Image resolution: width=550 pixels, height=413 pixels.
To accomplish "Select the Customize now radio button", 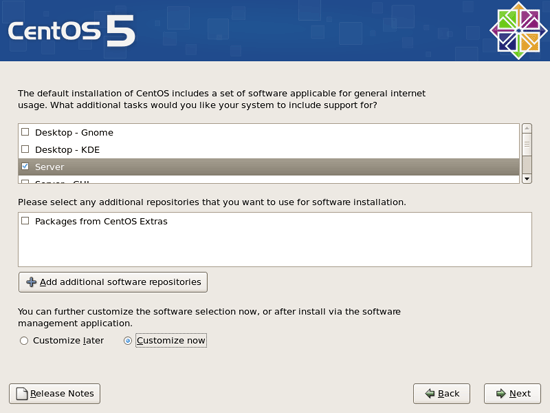I will [x=128, y=341].
